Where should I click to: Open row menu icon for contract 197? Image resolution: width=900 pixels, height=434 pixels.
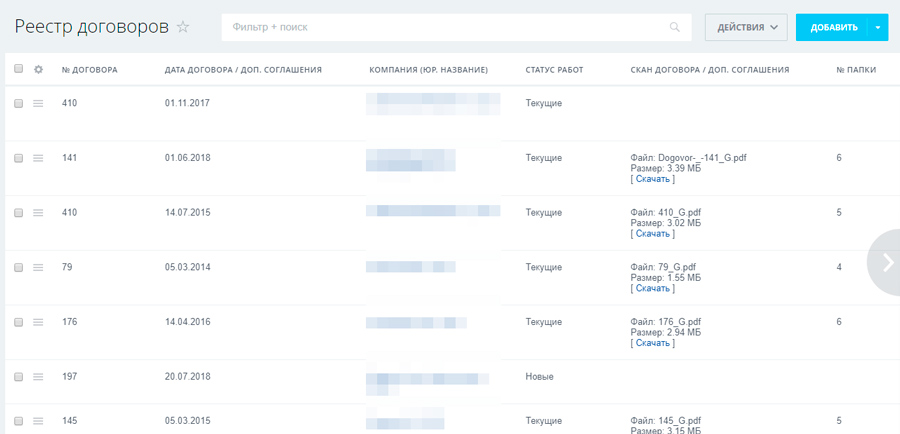(38, 377)
